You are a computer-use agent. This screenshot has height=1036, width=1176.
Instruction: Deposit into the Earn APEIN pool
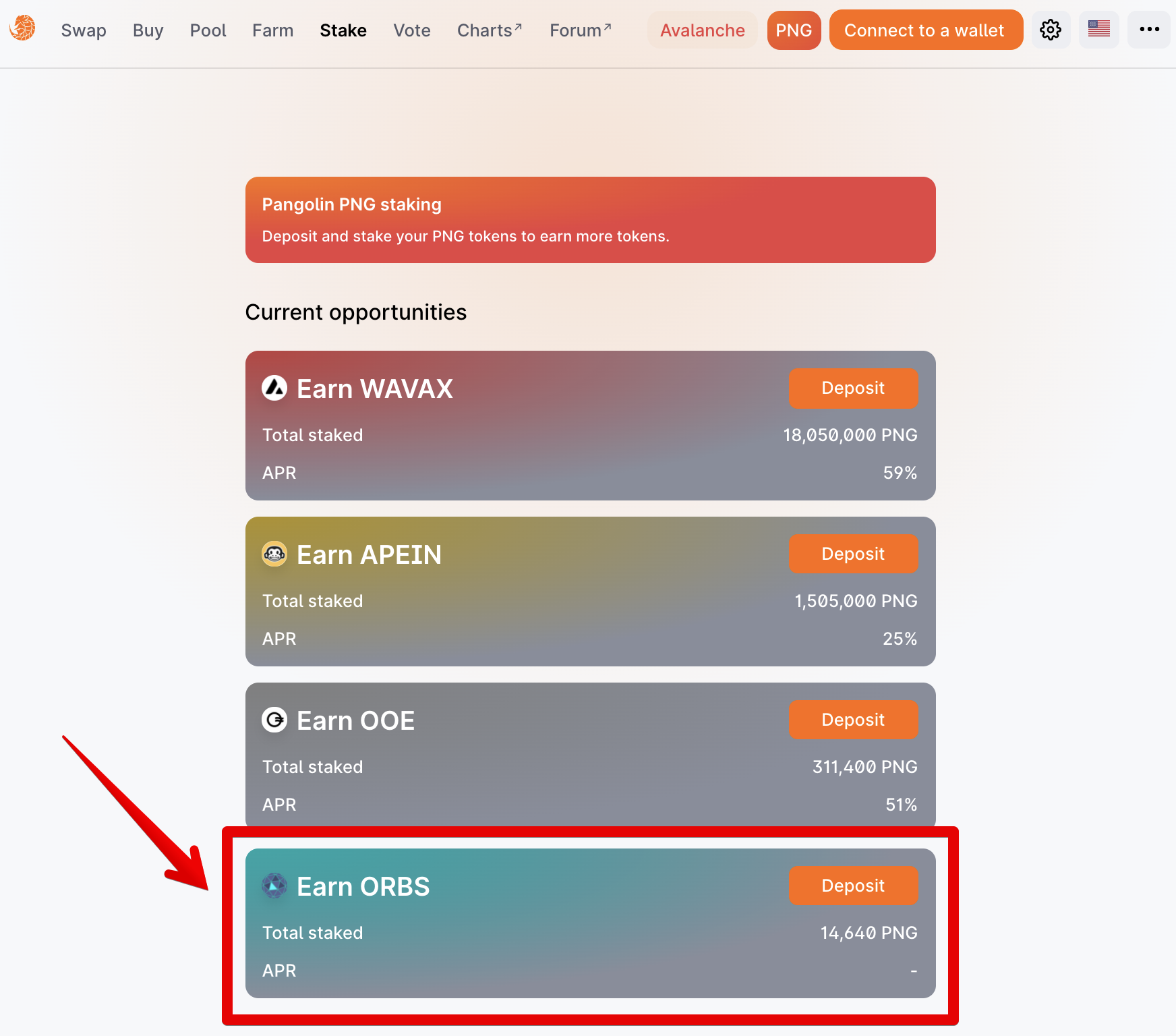tap(853, 554)
